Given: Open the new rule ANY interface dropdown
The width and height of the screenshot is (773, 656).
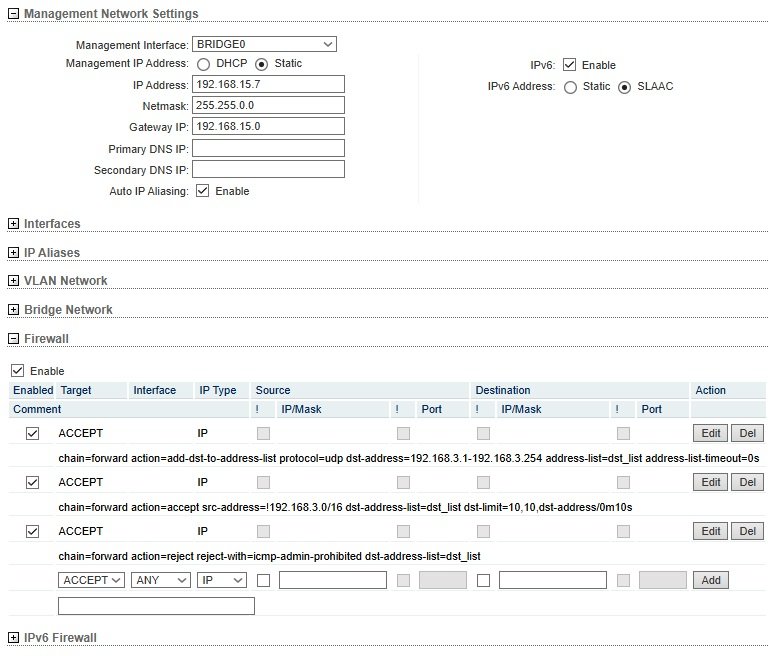Looking at the screenshot, I should click(161, 580).
